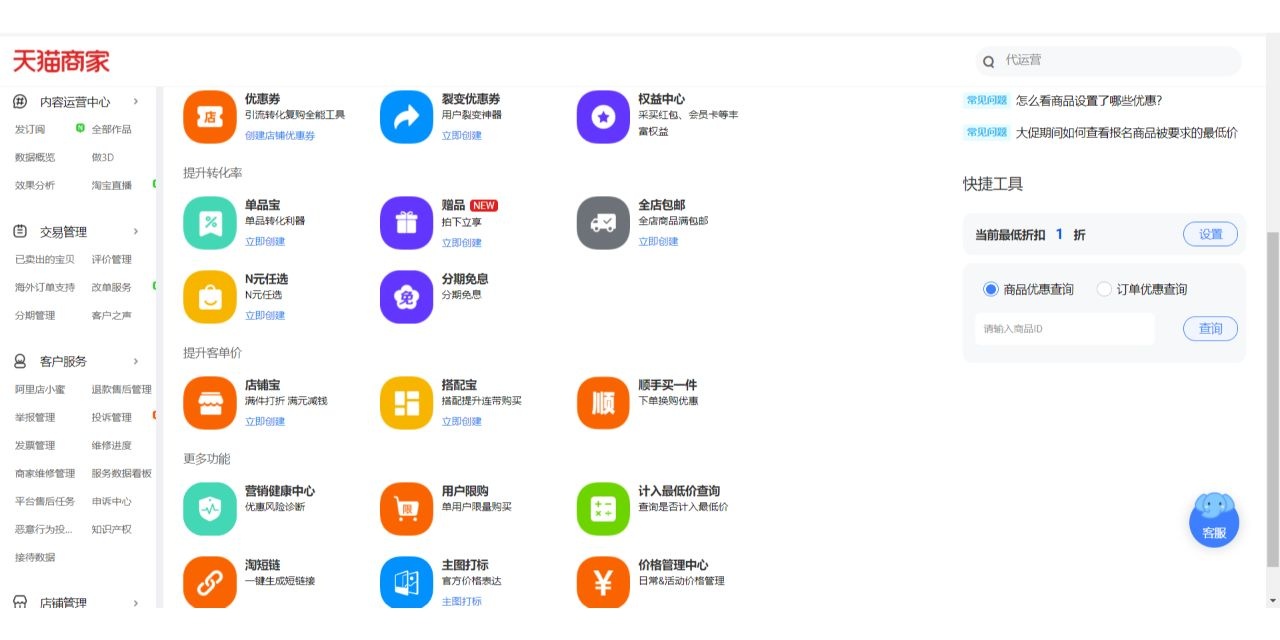
Task: Click the 查询 button
Action: 1210,328
